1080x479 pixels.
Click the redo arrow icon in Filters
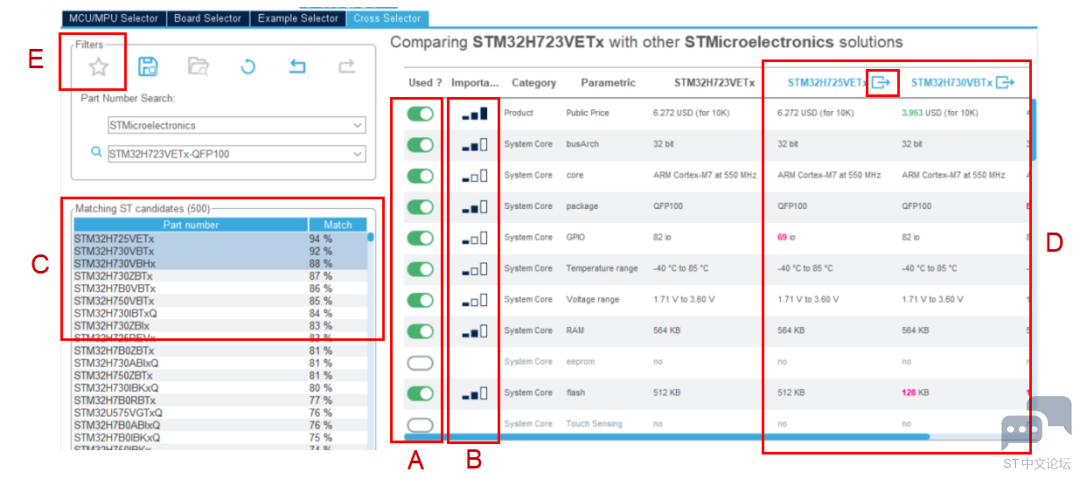[x=346, y=67]
